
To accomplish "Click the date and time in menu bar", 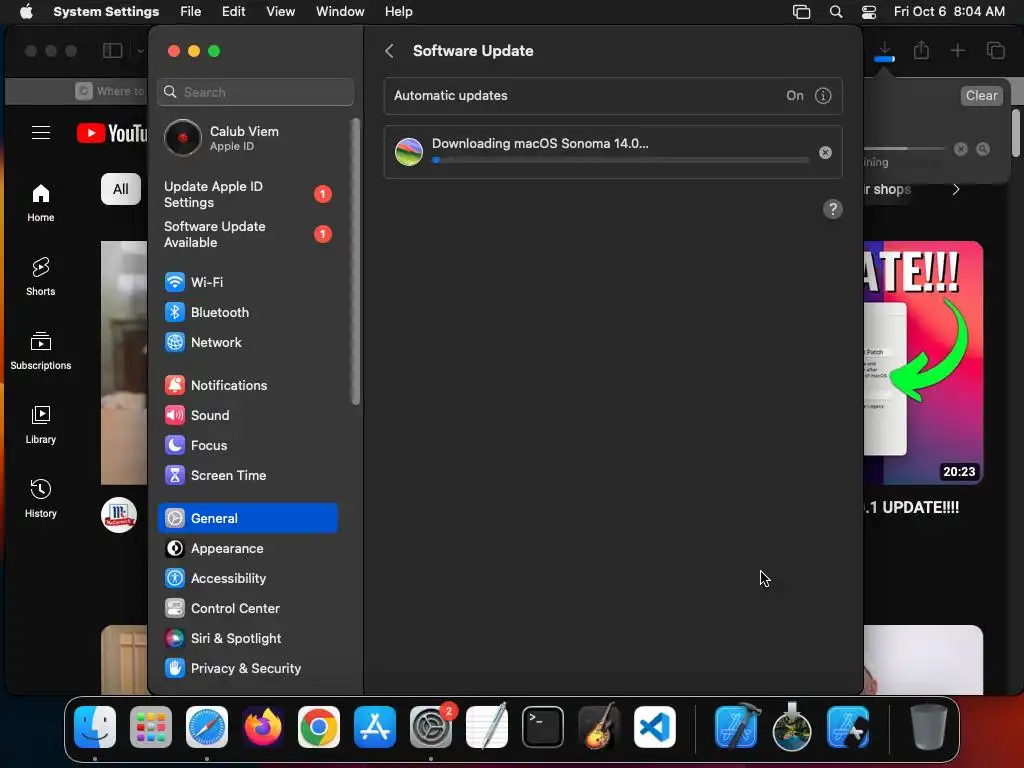I will (949, 12).
